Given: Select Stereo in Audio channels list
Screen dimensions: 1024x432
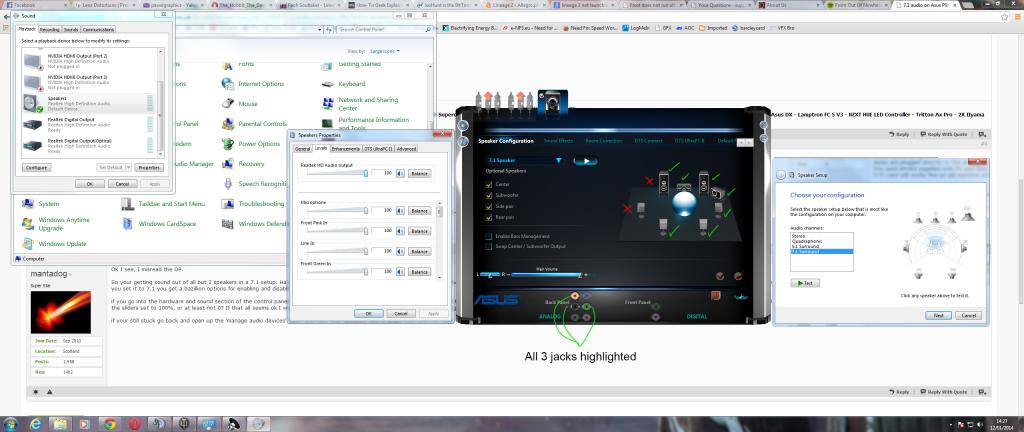Looking at the screenshot, I should pos(822,236).
